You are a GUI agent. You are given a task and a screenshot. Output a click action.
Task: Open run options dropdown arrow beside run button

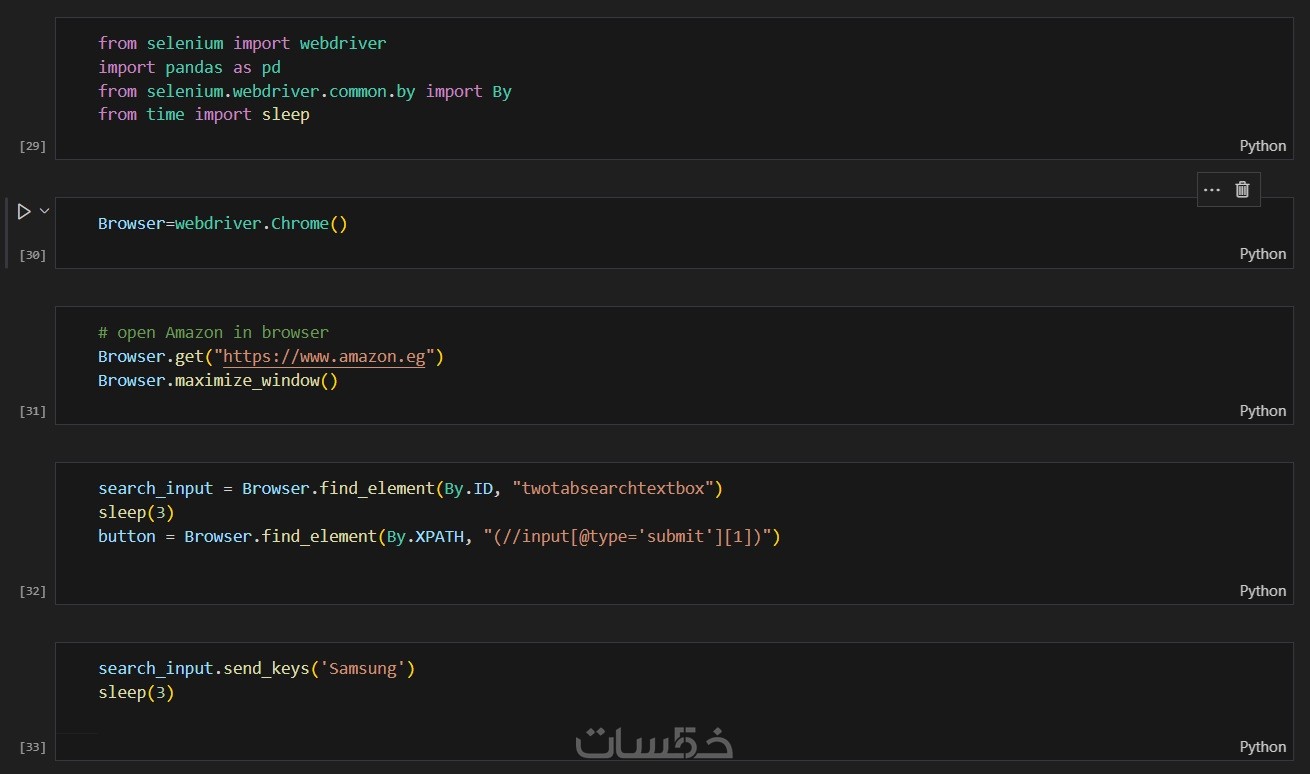(x=44, y=211)
